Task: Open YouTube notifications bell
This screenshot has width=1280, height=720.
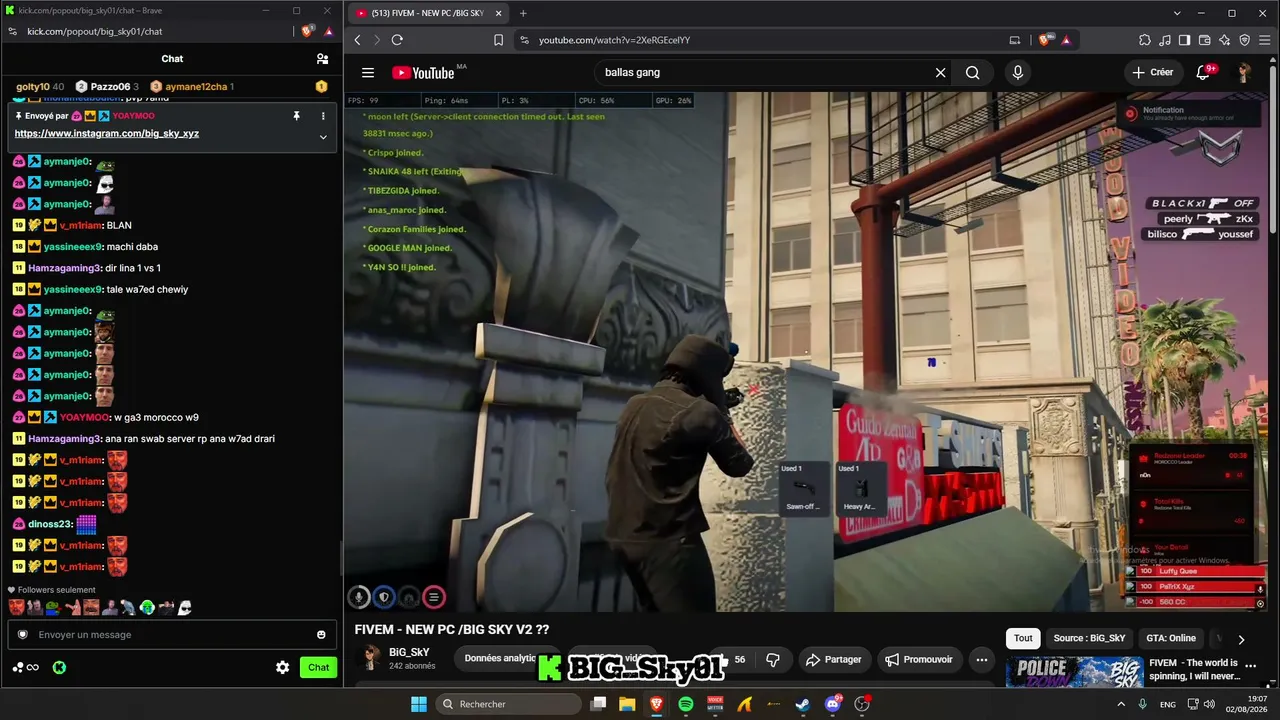Action: (1204, 73)
